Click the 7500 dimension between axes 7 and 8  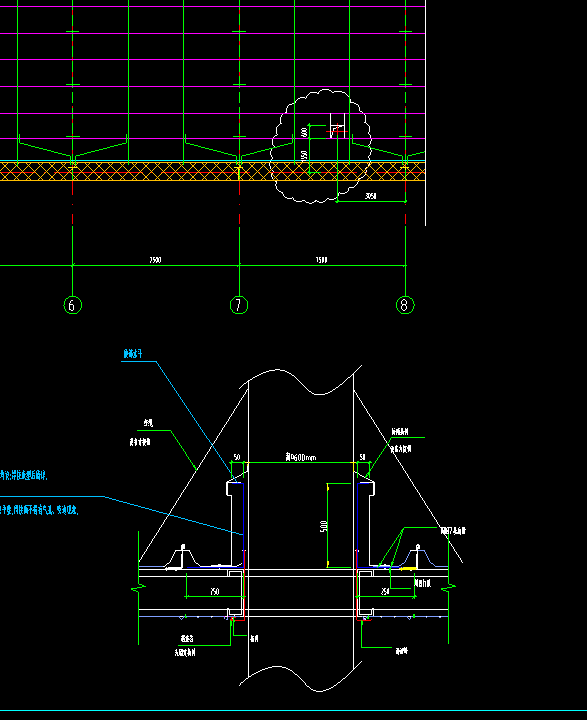point(322,260)
